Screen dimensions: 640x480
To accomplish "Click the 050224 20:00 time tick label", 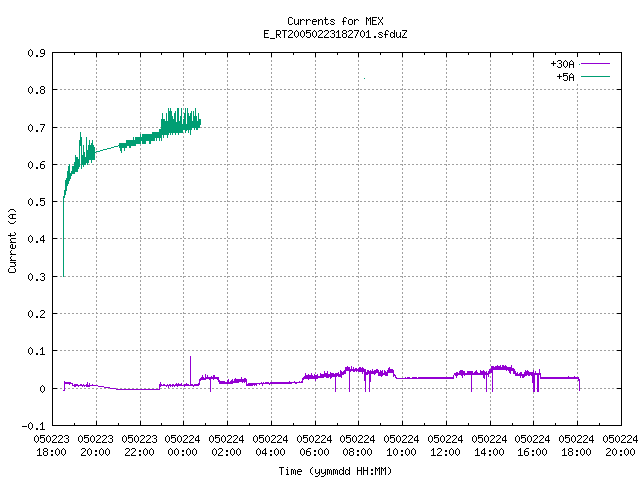I will pyautogui.click(x=620, y=446).
